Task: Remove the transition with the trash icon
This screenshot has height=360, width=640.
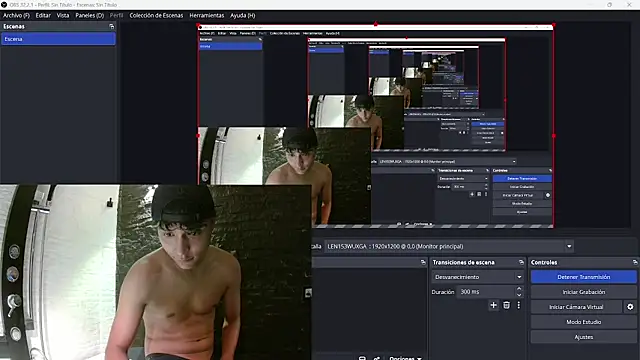Action: pos(506,305)
